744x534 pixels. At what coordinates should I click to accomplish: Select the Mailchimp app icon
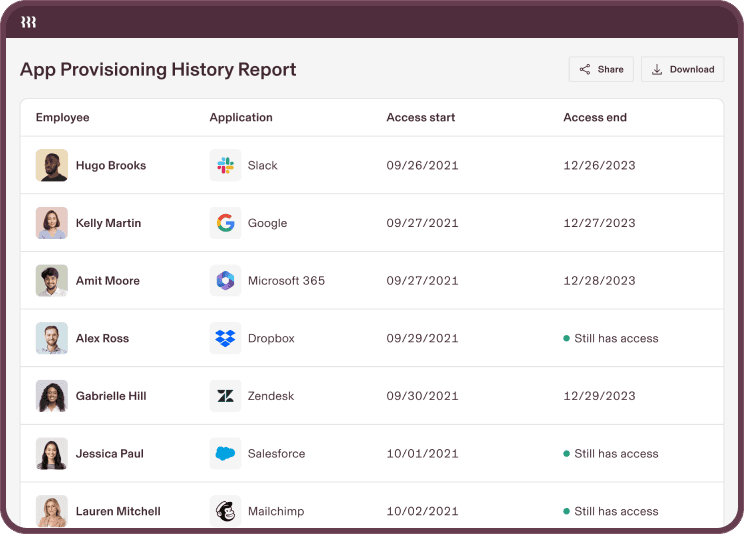tap(226, 511)
